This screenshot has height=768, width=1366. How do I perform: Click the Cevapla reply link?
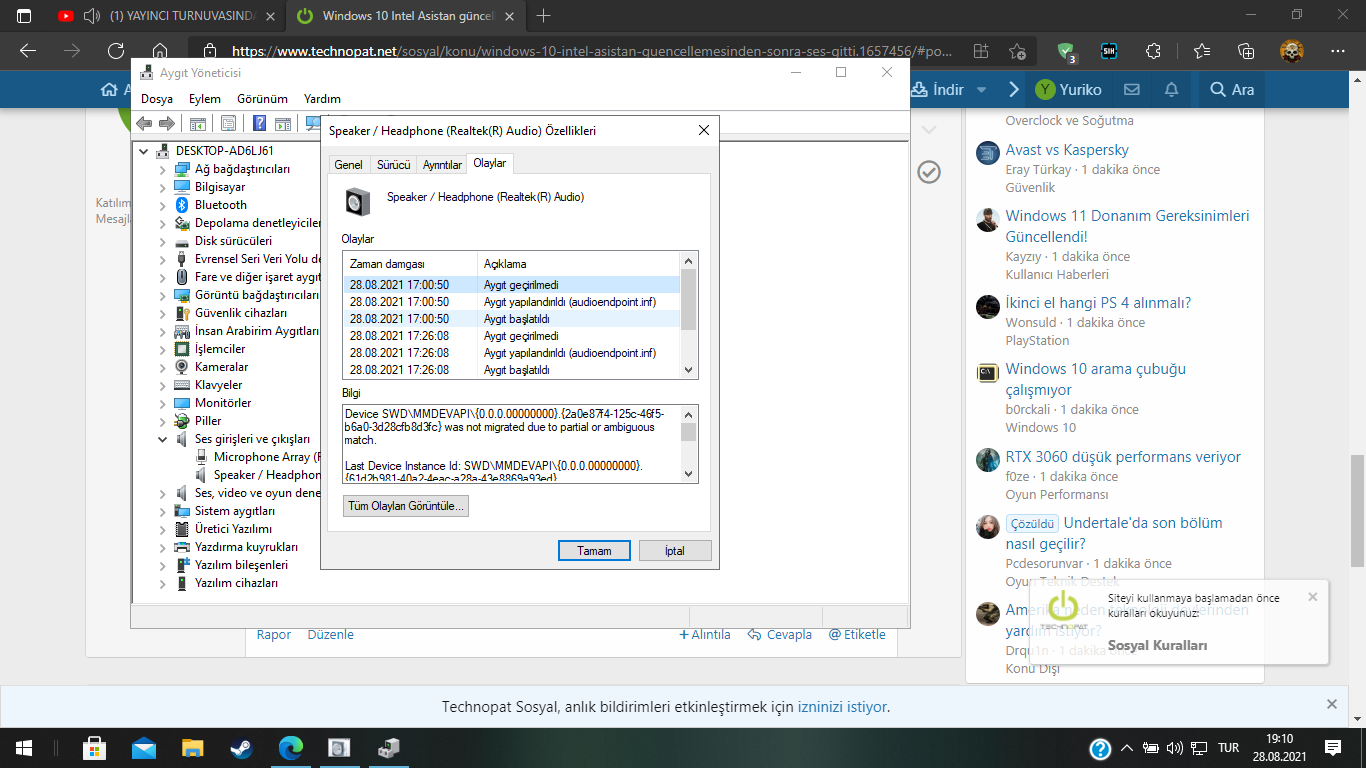click(x=780, y=635)
